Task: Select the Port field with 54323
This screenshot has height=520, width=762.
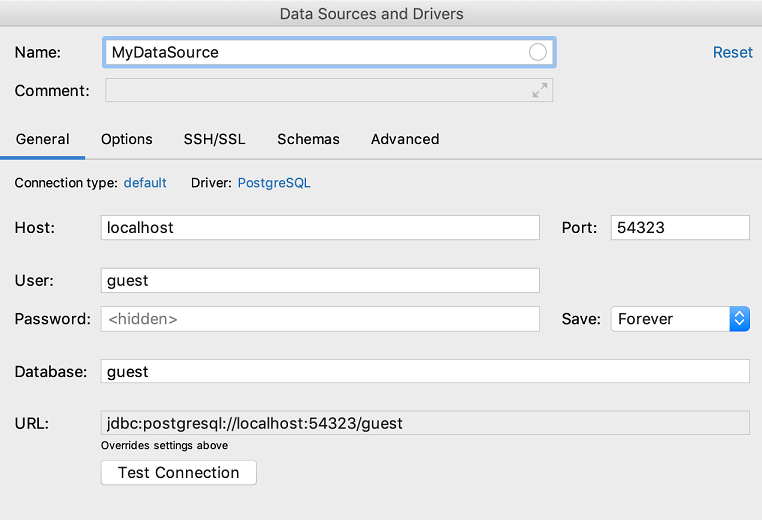Action: [680, 227]
